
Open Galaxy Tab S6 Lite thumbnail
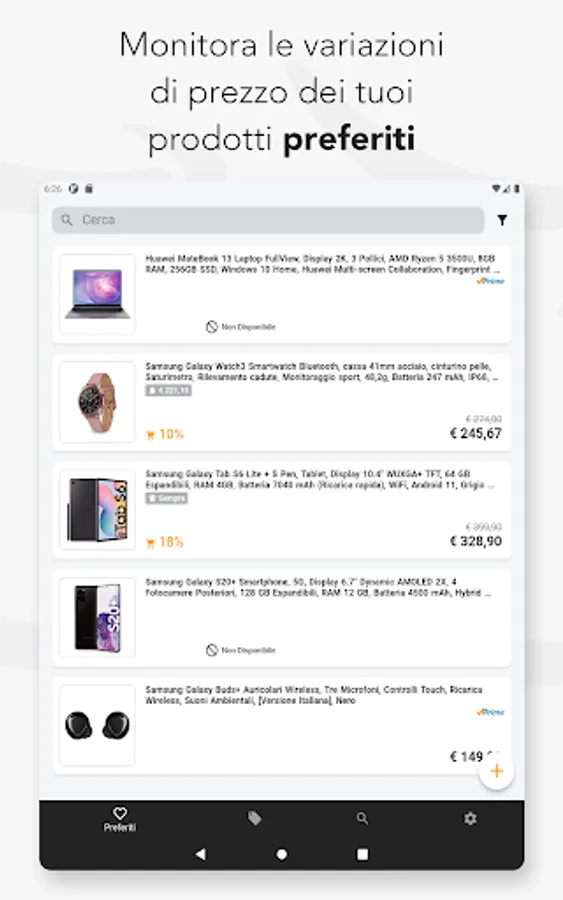(x=98, y=510)
